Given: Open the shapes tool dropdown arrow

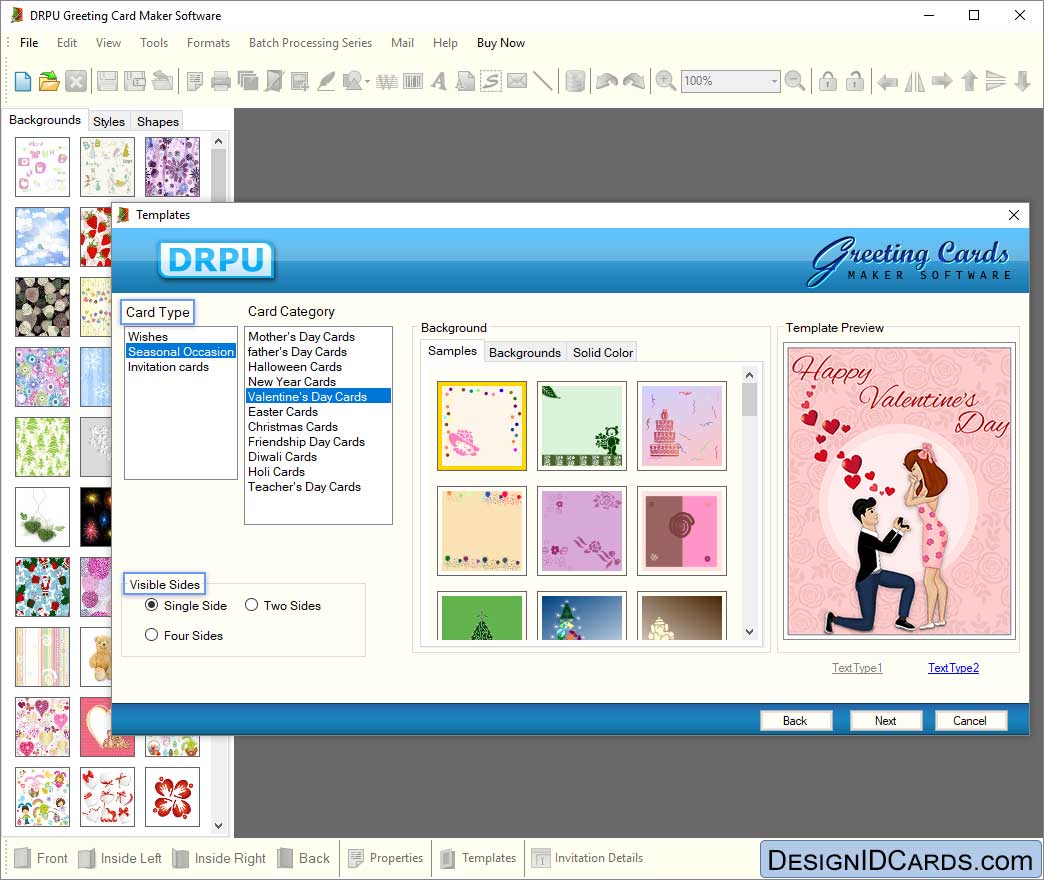Looking at the screenshot, I should point(368,82).
